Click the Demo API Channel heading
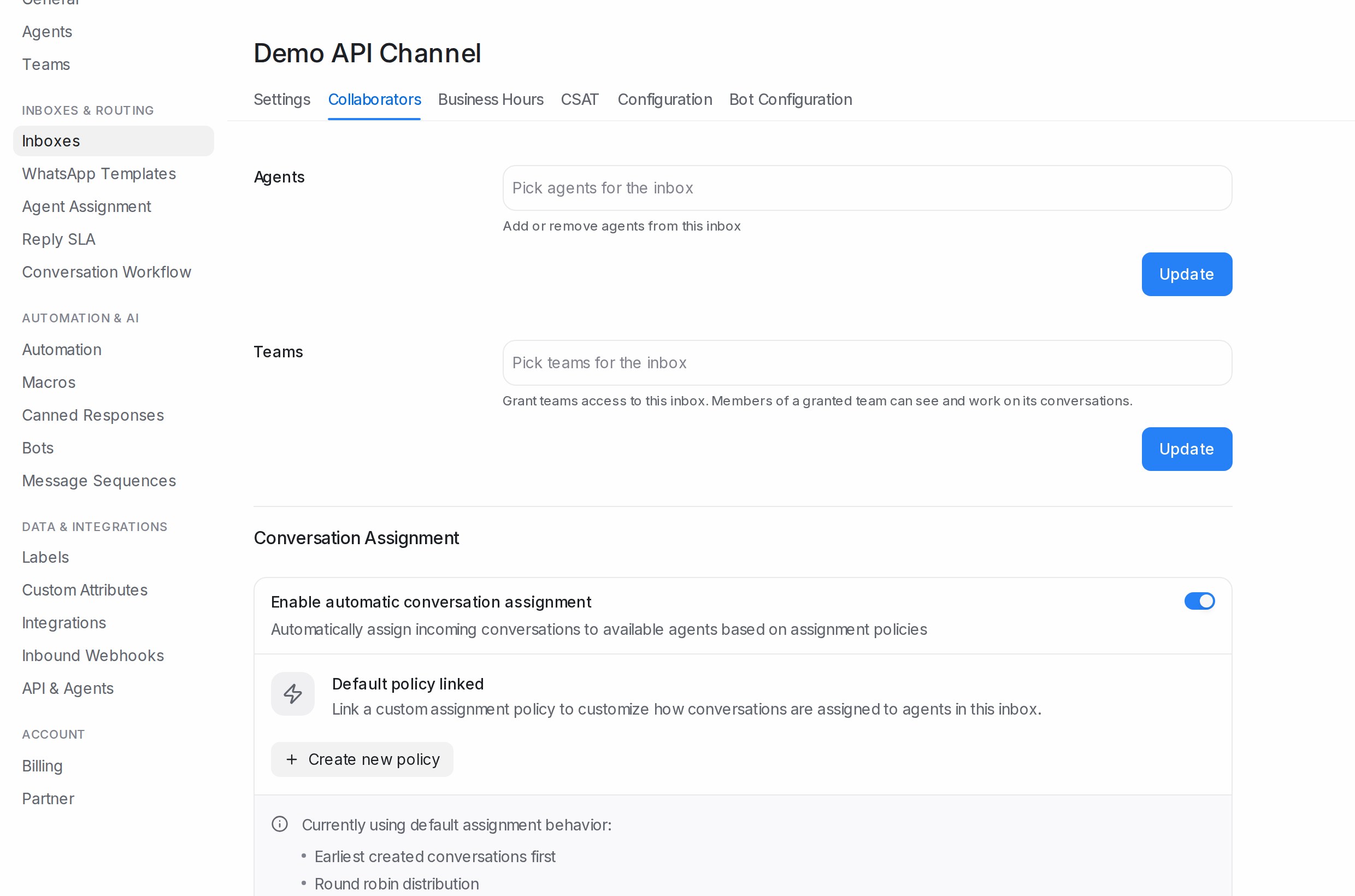Screen dimensions: 1355x896 point(367,53)
